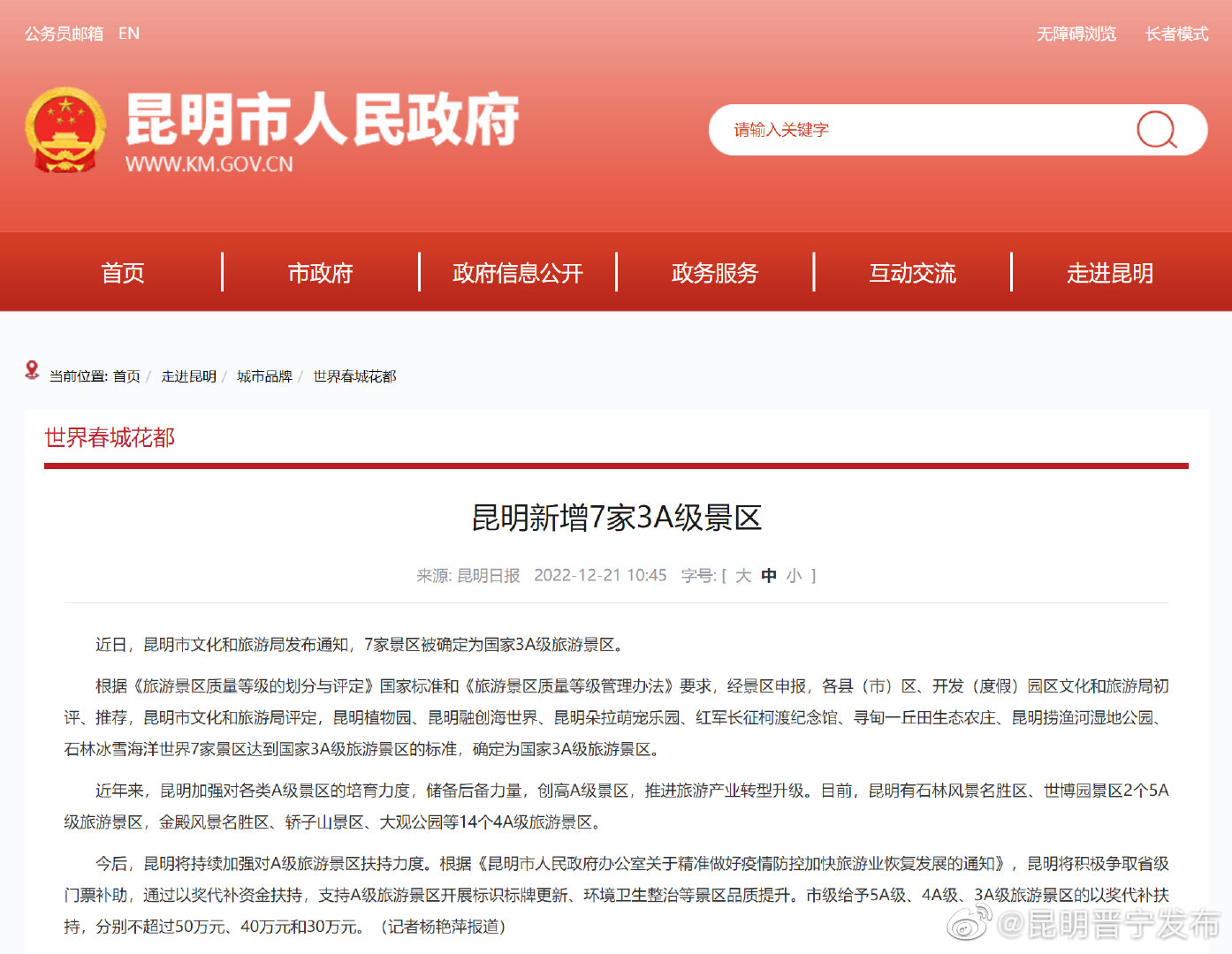Open 公务员邮箱 mailbox link
The image size is (1232, 954).
[63, 34]
